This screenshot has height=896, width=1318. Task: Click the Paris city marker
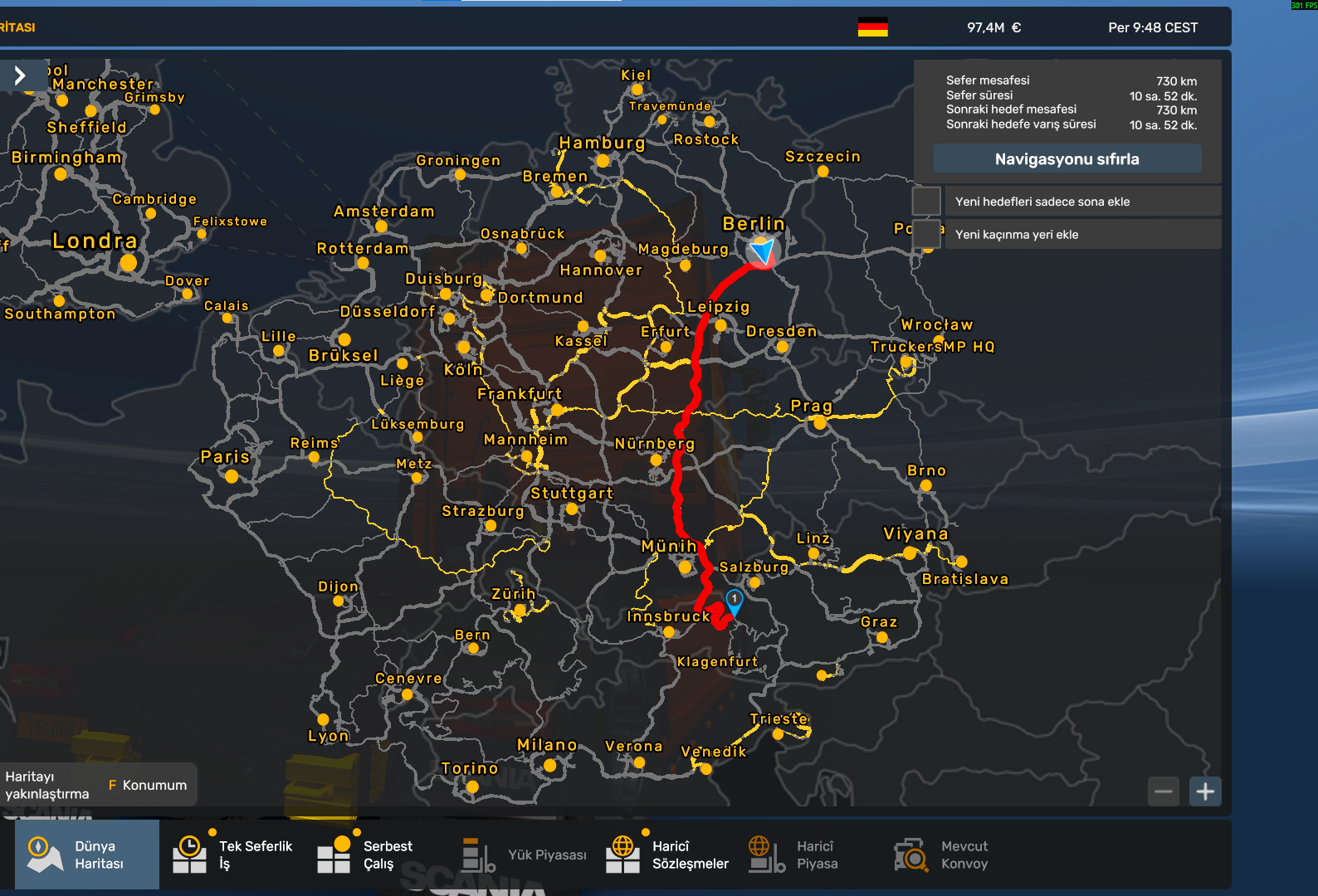(x=232, y=476)
